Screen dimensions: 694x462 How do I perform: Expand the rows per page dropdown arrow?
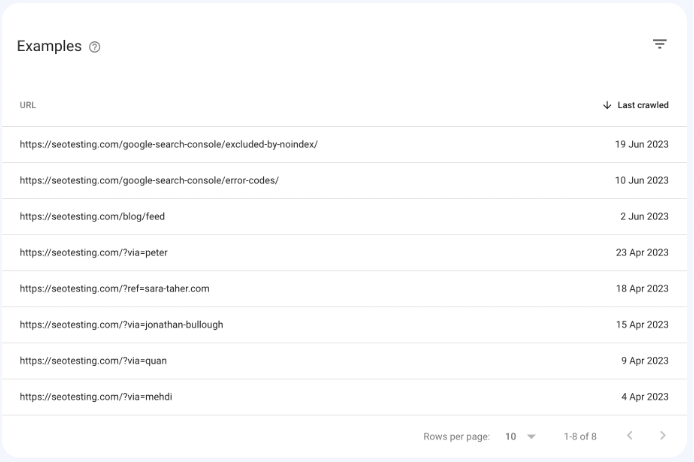pyautogui.click(x=531, y=437)
